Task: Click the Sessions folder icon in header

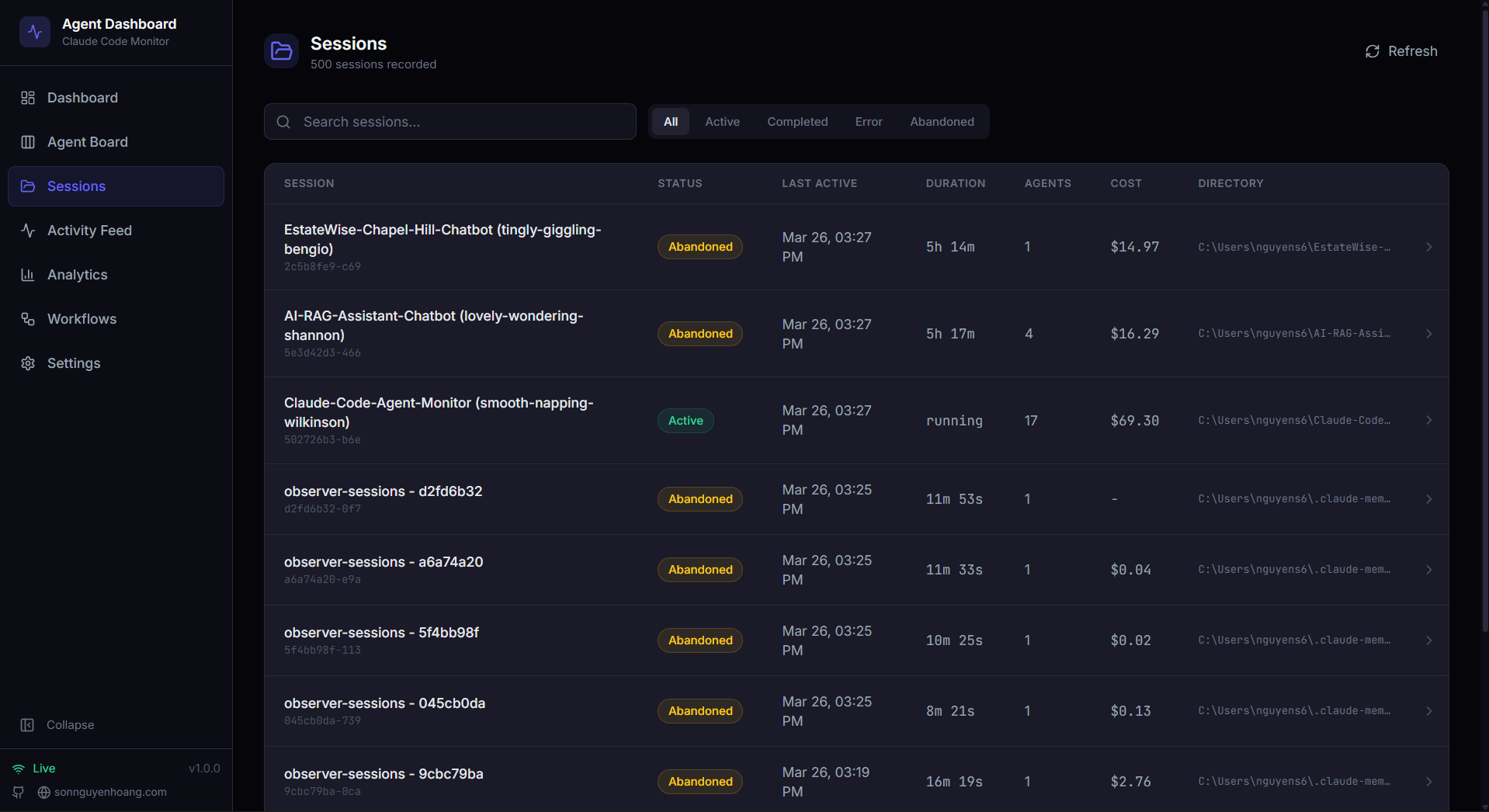Action: coord(280,50)
